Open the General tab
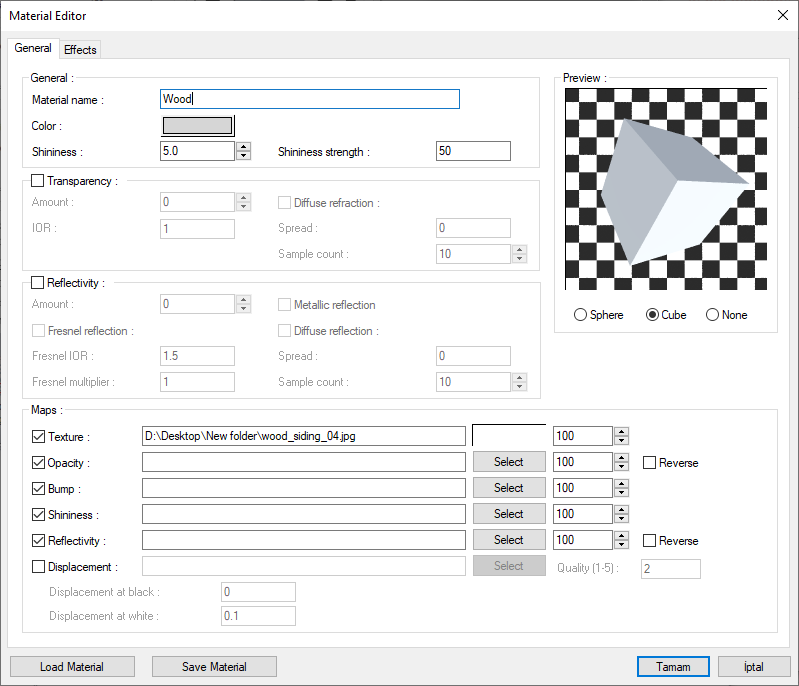Viewport: 799px width, 686px height. pyautogui.click(x=33, y=49)
